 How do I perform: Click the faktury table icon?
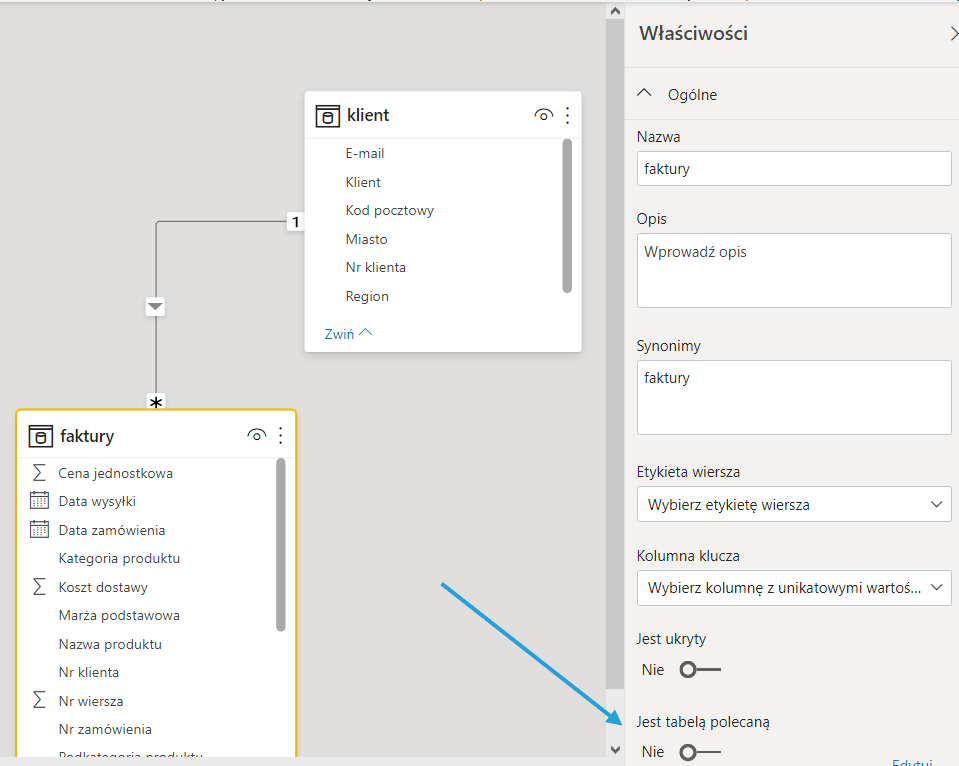point(41,436)
